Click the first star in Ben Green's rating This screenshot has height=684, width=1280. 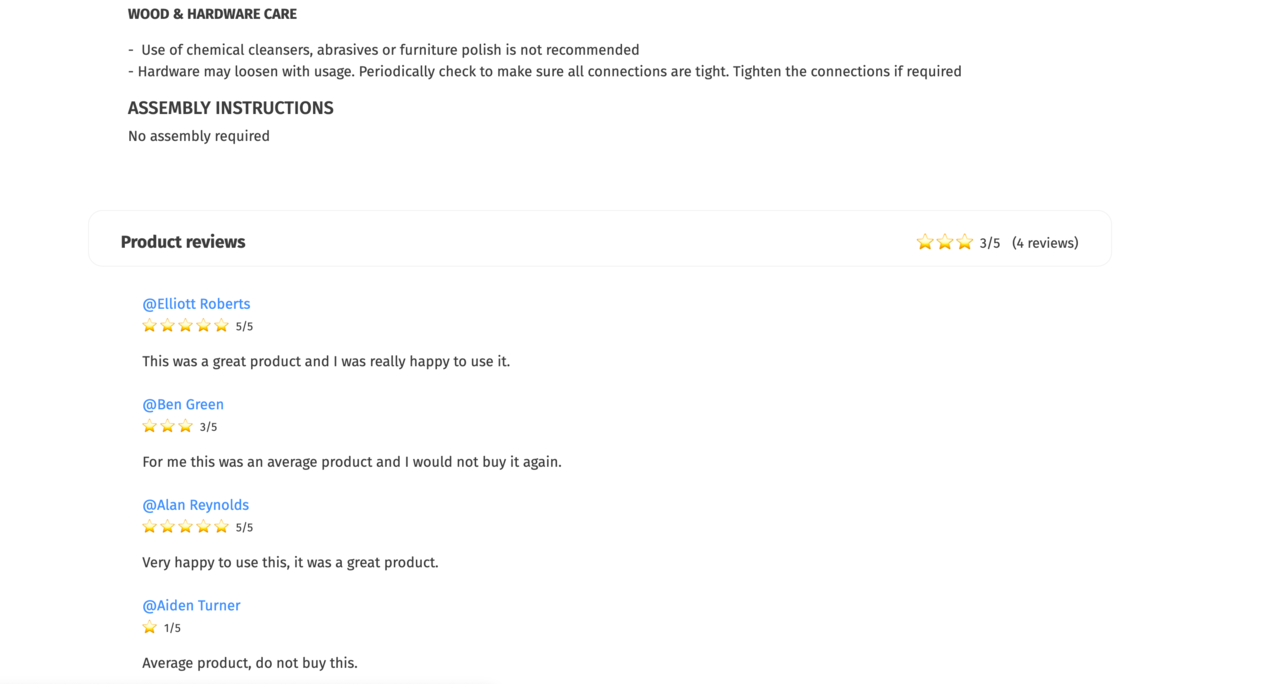coord(150,426)
